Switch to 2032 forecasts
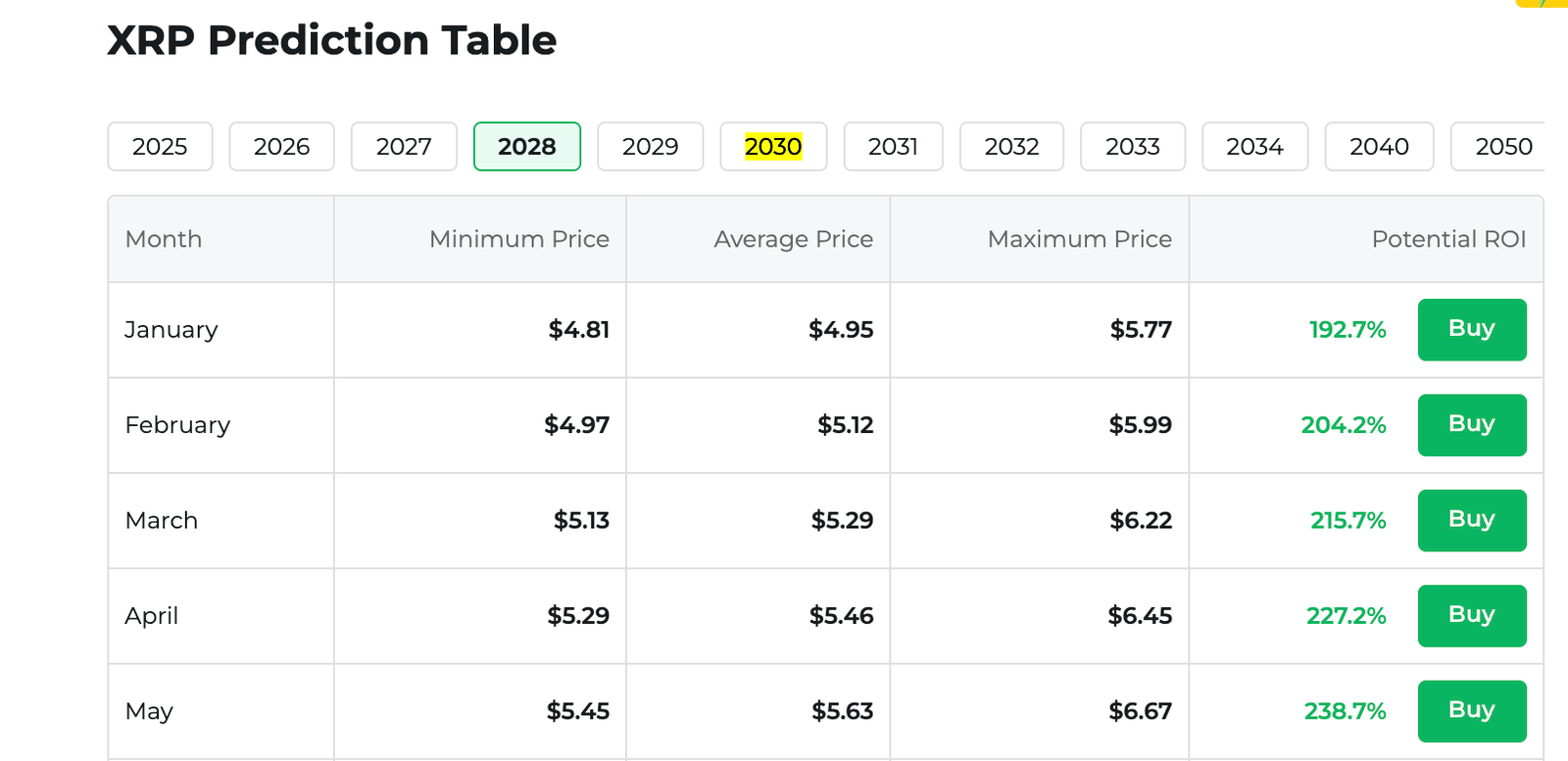1568x761 pixels. point(1011,146)
